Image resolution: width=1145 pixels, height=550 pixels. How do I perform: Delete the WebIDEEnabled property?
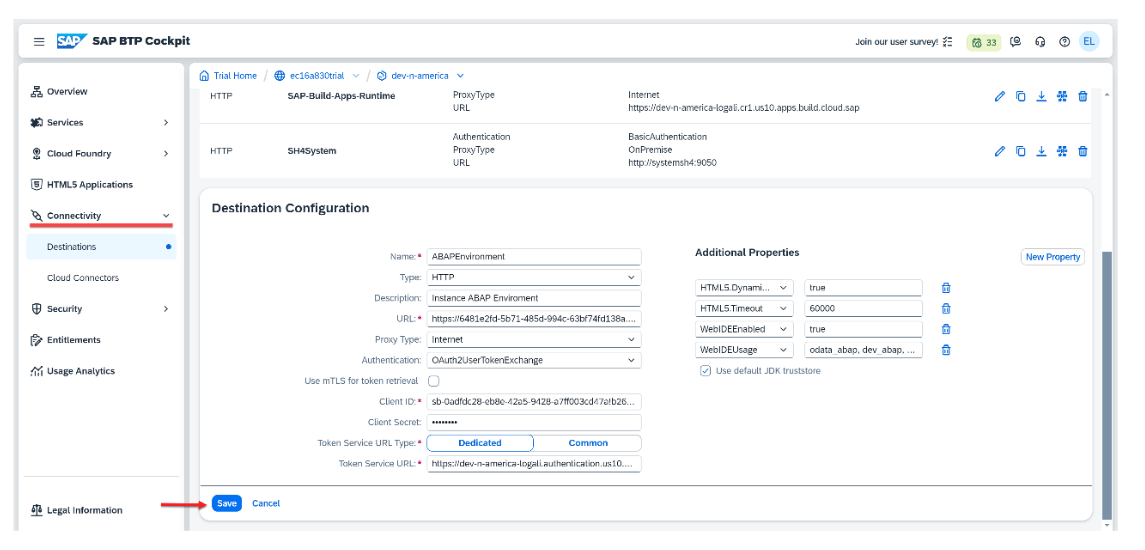point(946,329)
